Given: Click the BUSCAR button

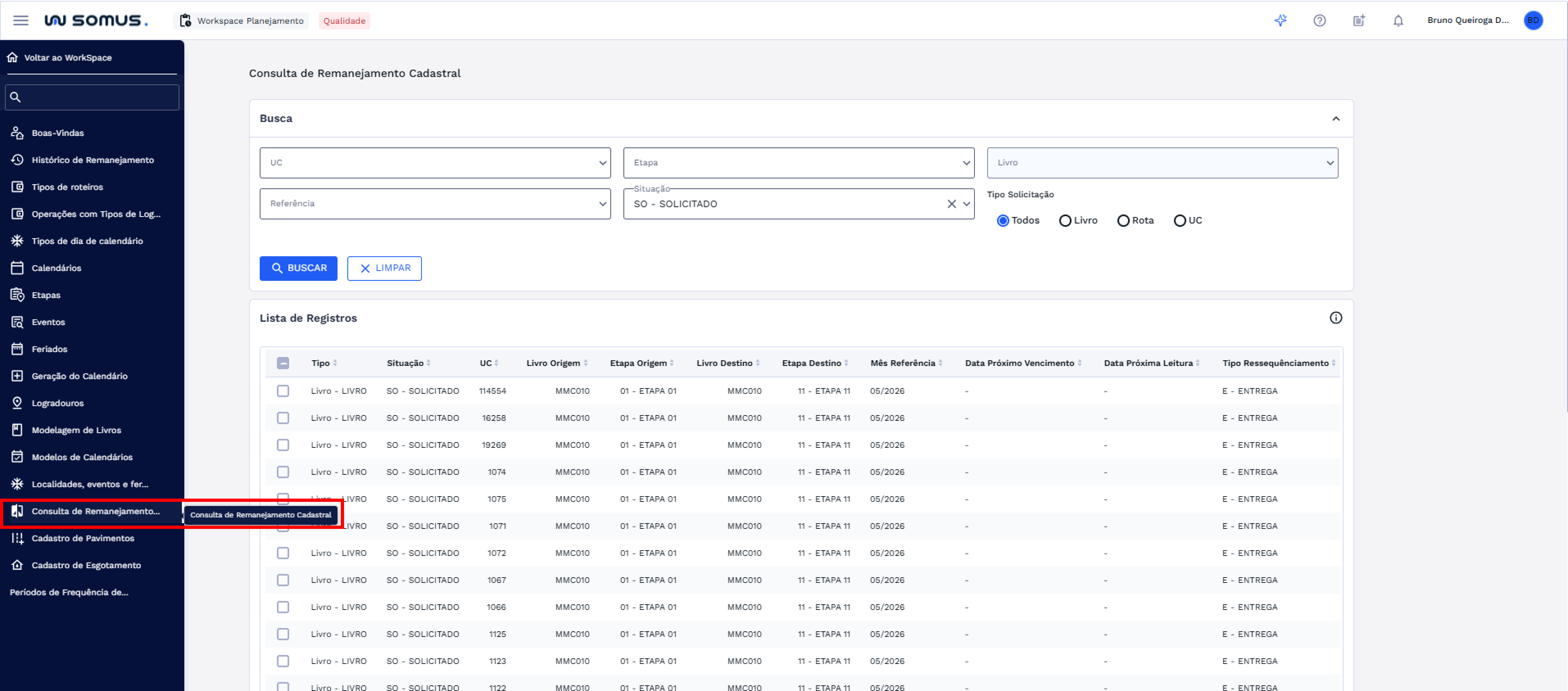Looking at the screenshot, I should click(298, 268).
